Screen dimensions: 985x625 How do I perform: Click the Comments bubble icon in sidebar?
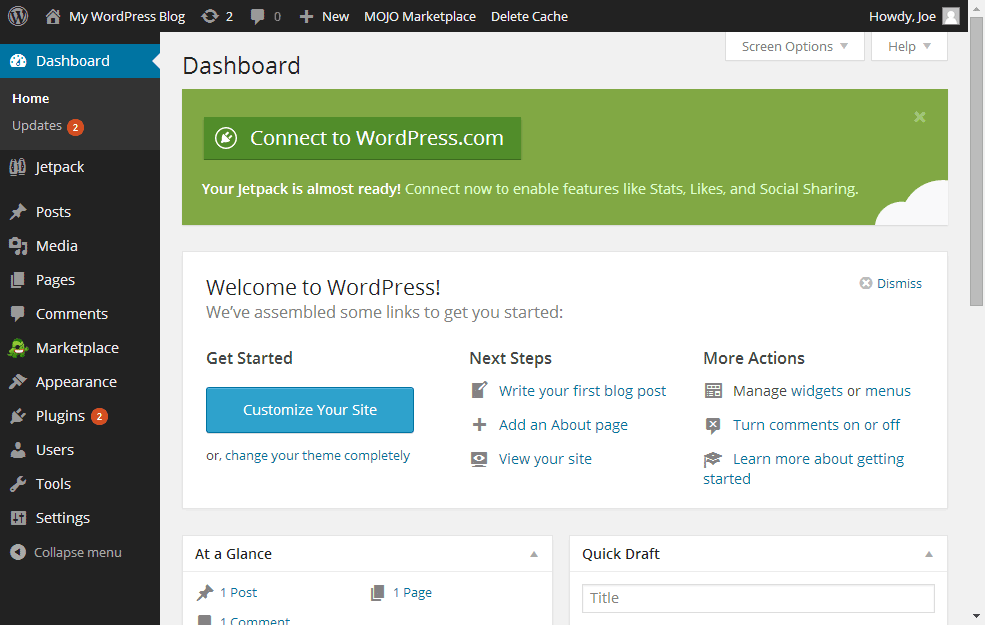tap(18, 313)
